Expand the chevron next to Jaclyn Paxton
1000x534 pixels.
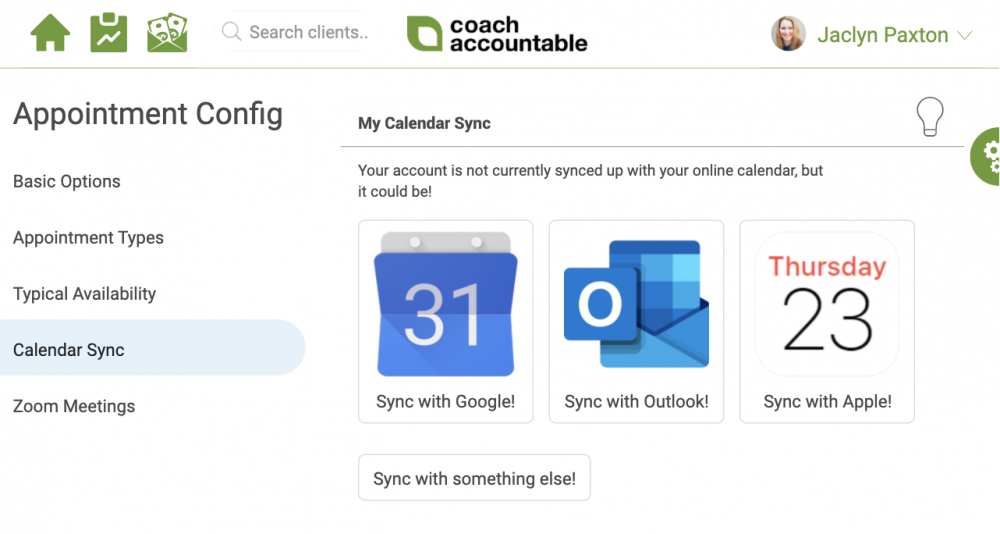pos(965,36)
